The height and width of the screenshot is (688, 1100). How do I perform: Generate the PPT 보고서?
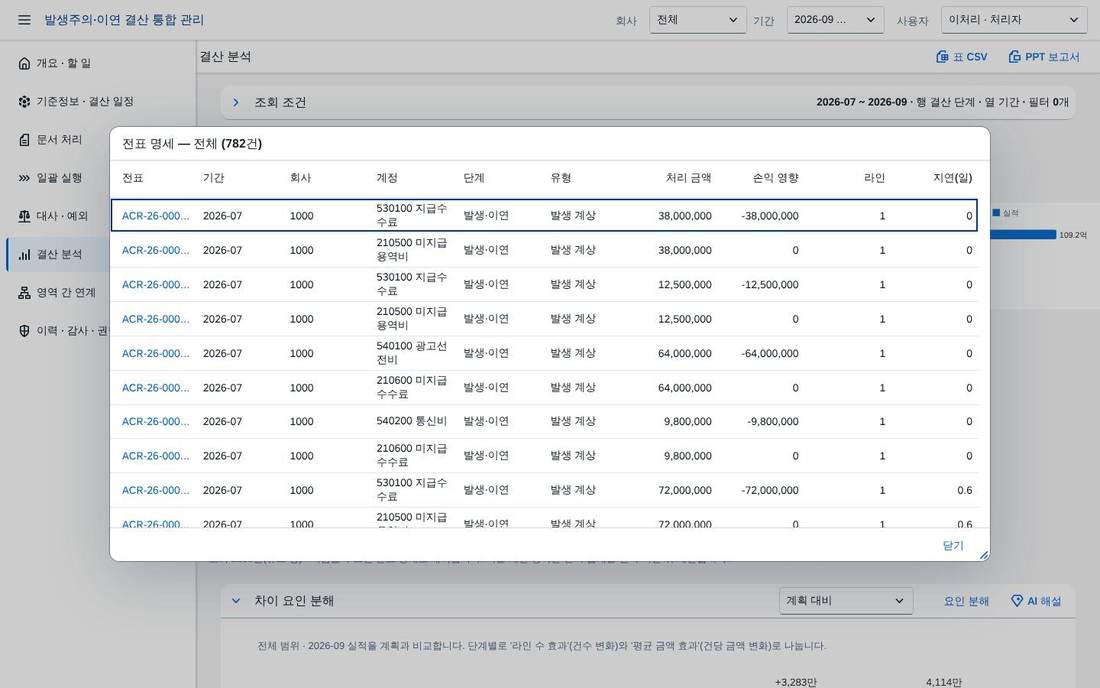point(1044,57)
